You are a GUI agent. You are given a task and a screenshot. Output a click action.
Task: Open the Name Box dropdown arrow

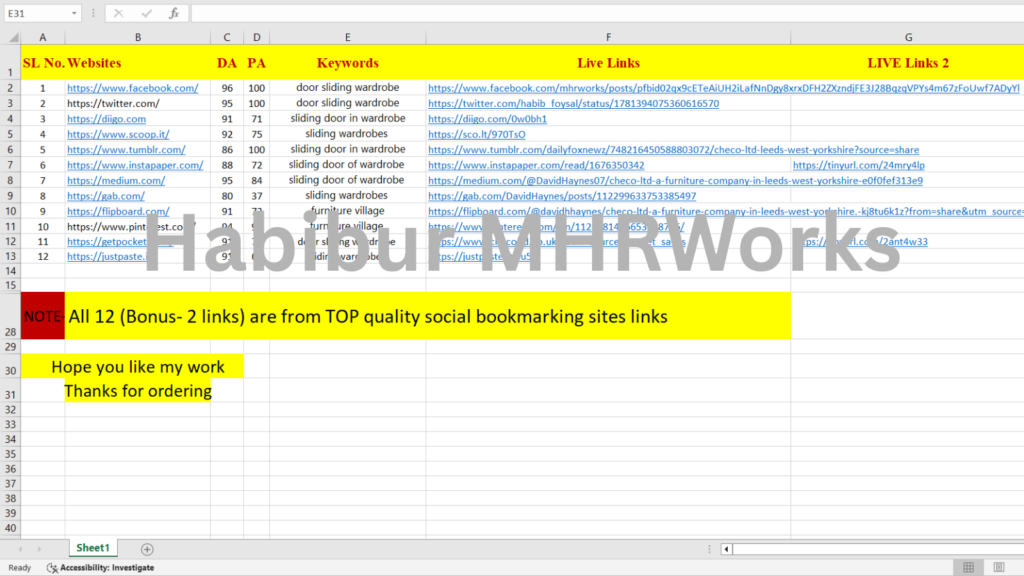75,13
